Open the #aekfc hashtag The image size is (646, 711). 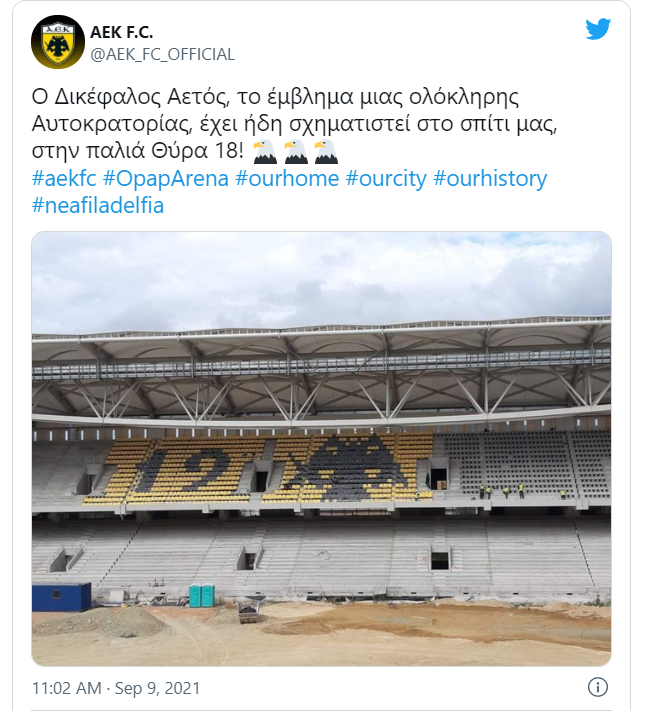[64, 178]
